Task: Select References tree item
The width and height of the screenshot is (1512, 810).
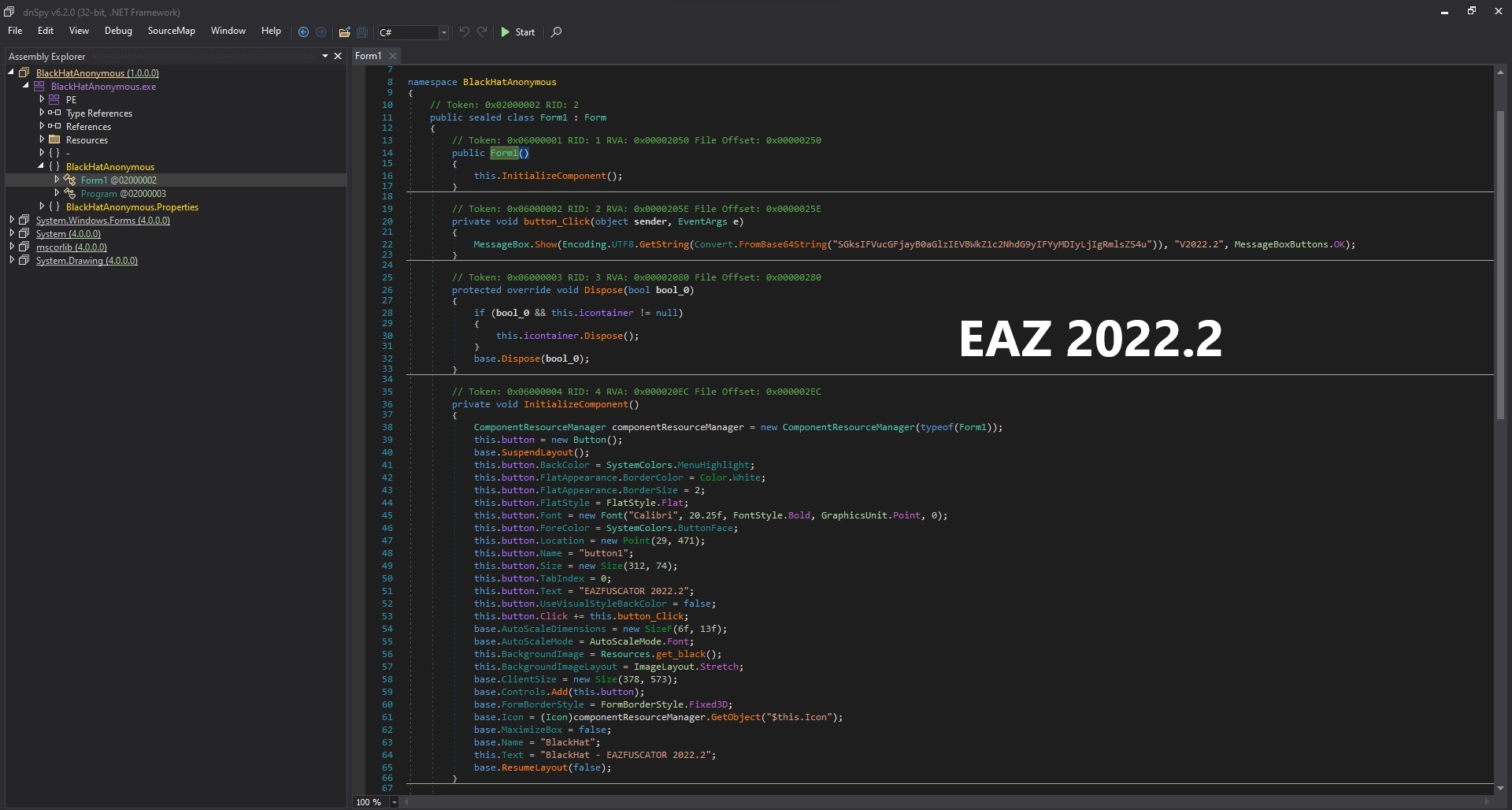Action: pos(88,127)
